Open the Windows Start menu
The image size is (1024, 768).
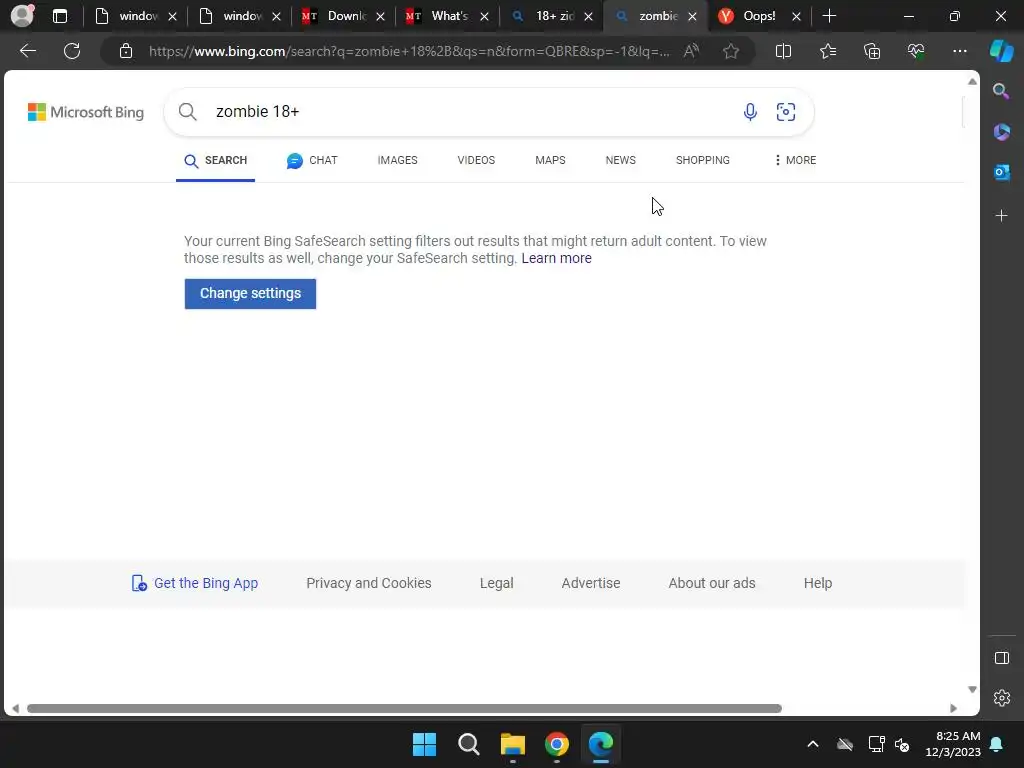pyautogui.click(x=424, y=744)
